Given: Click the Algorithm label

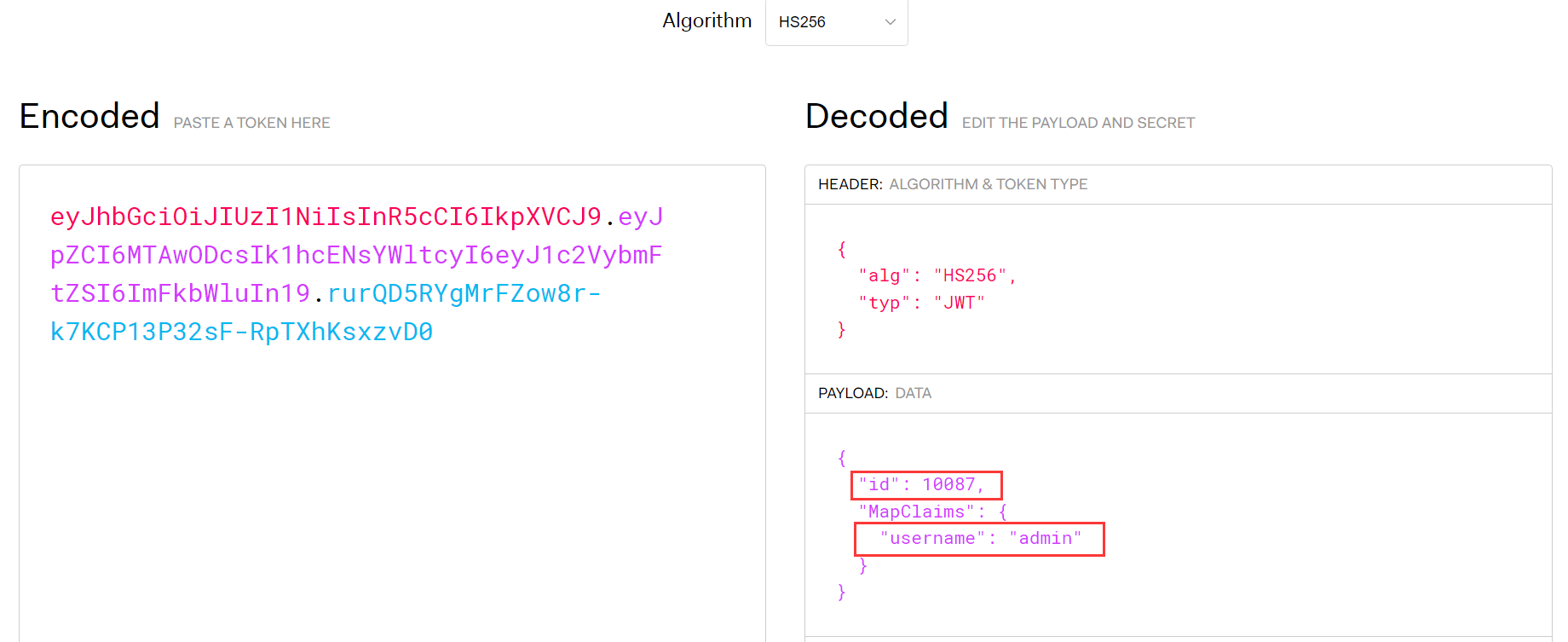Looking at the screenshot, I should pyautogui.click(x=706, y=20).
